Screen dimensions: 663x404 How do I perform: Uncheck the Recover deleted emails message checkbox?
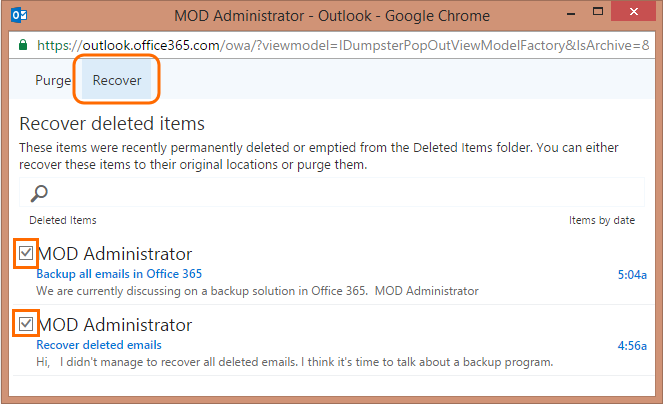click(26, 324)
